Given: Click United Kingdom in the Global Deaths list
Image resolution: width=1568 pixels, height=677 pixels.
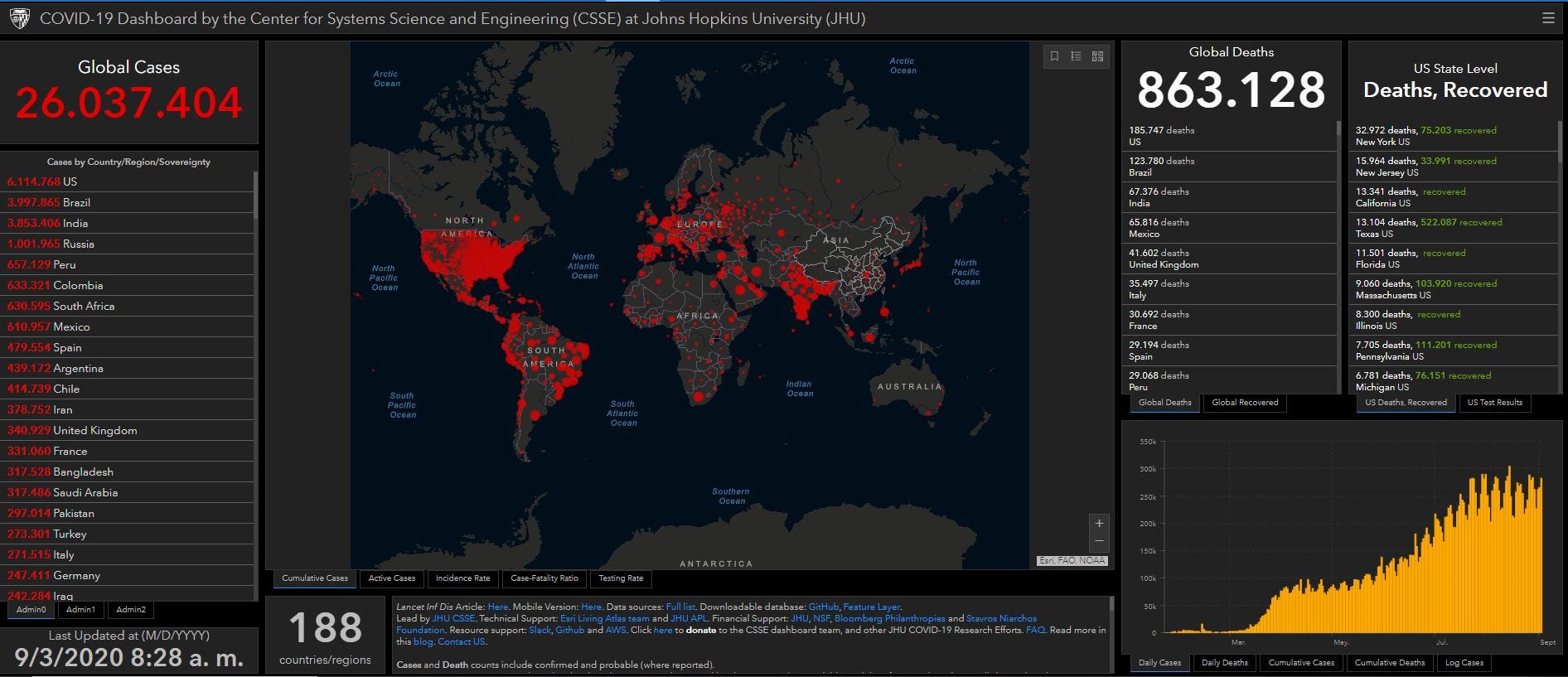Looking at the screenshot, I should coord(1229,259).
